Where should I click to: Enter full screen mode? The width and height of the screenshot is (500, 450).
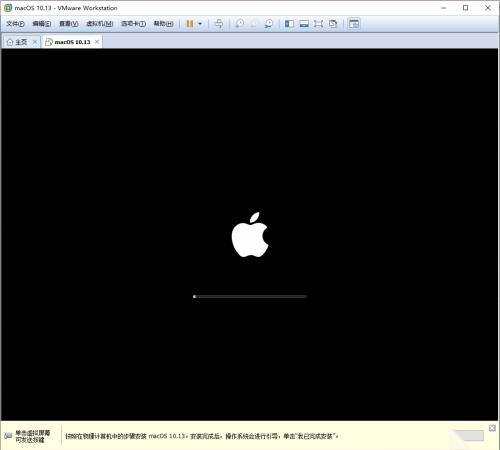pos(319,24)
